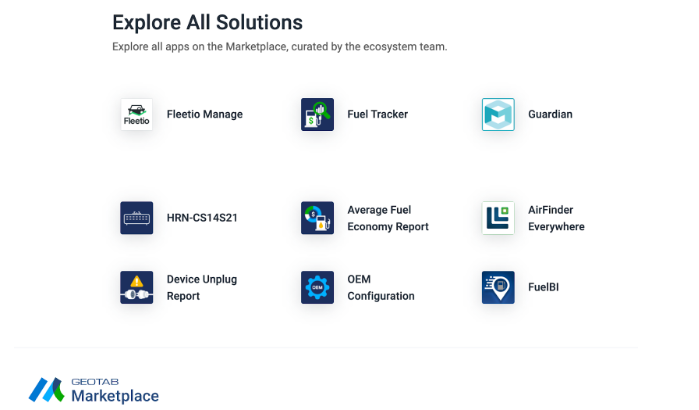This screenshot has height=410, width=699.
Task: Select the AirFinder Everywhere logo icon
Action: pyautogui.click(x=498, y=218)
